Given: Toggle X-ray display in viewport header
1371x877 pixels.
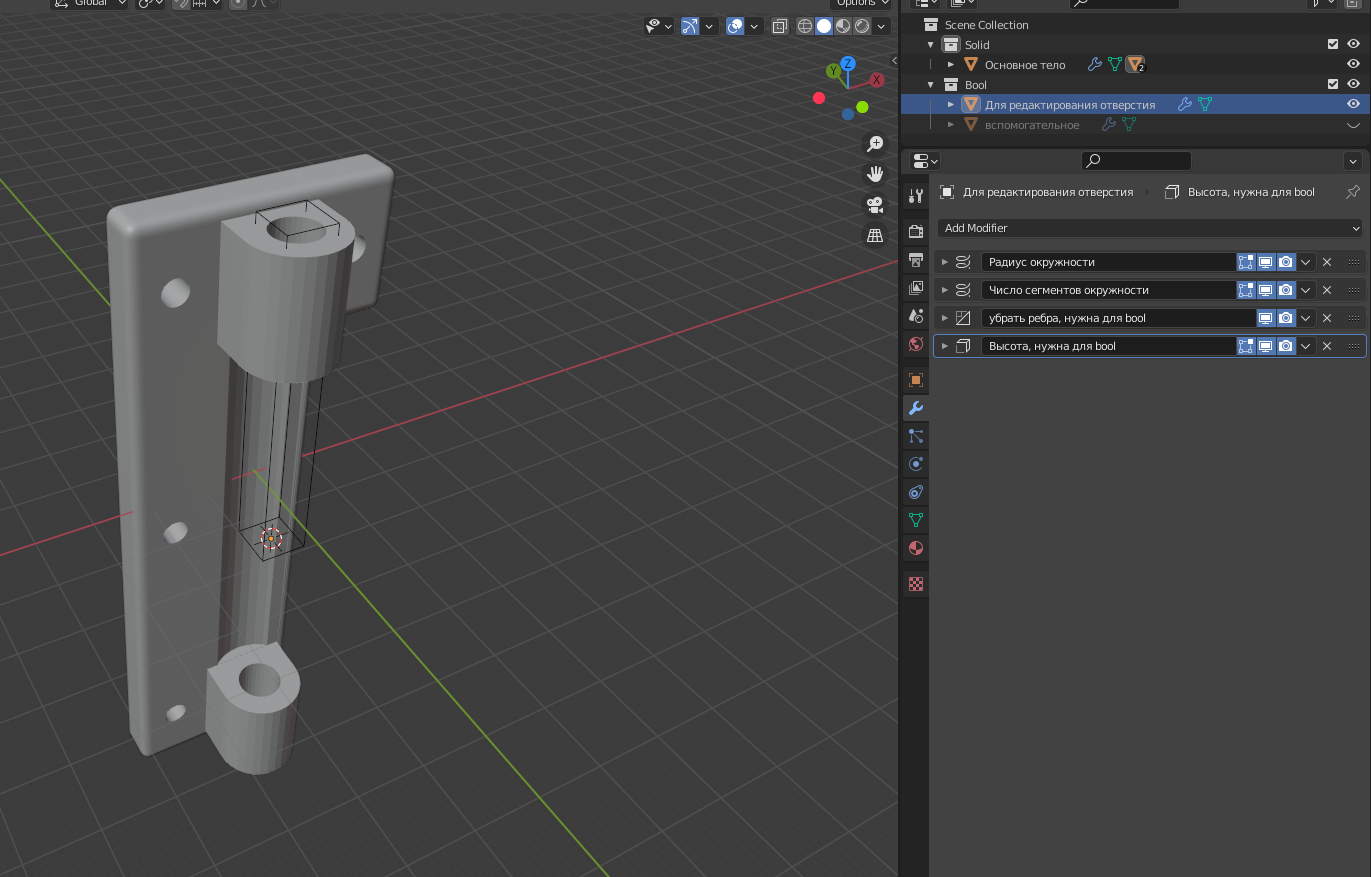Looking at the screenshot, I should [x=780, y=26].
